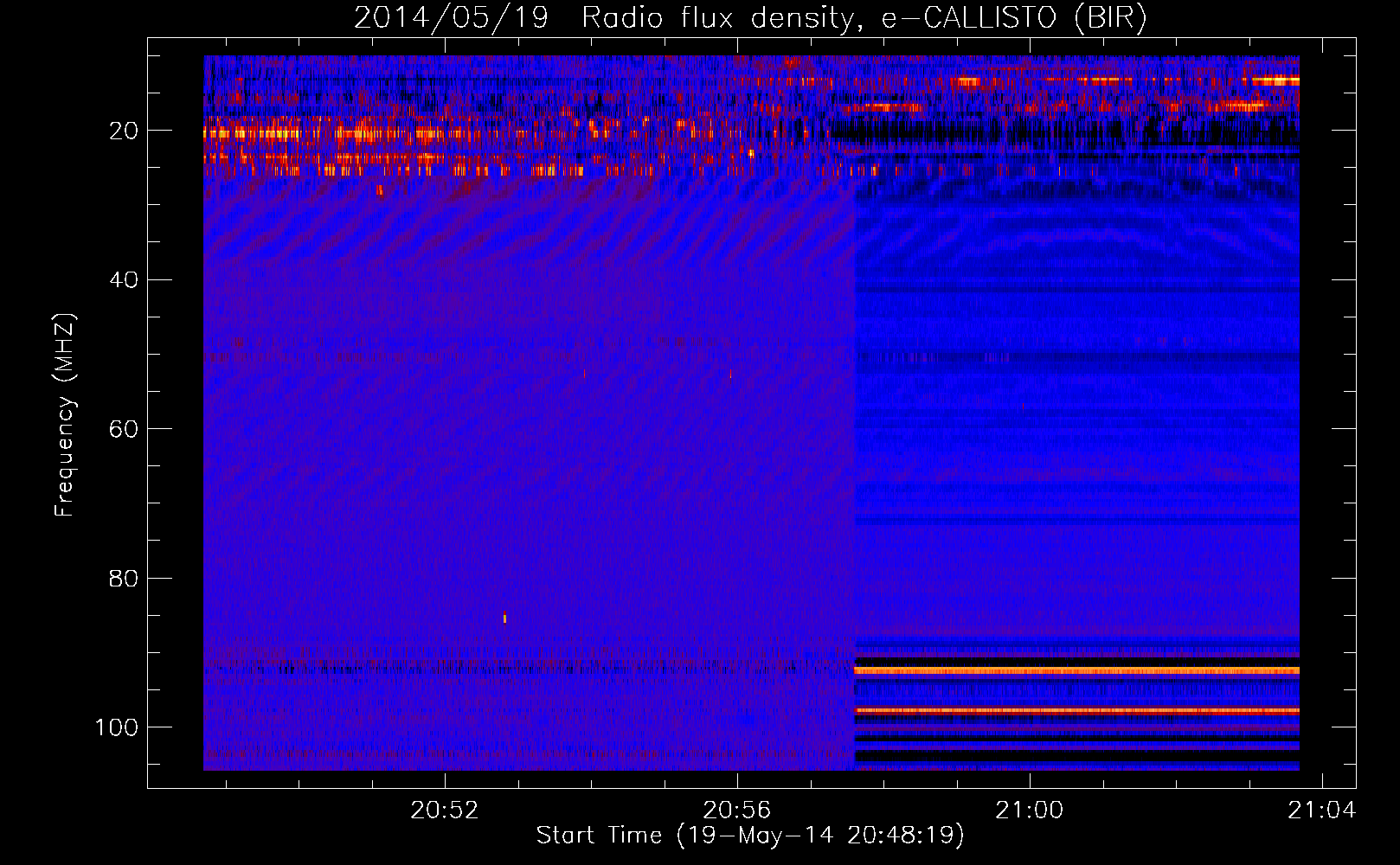Click the 20:56 time tick label
This screenshot has width=1400, height=865.
[736, 810]
